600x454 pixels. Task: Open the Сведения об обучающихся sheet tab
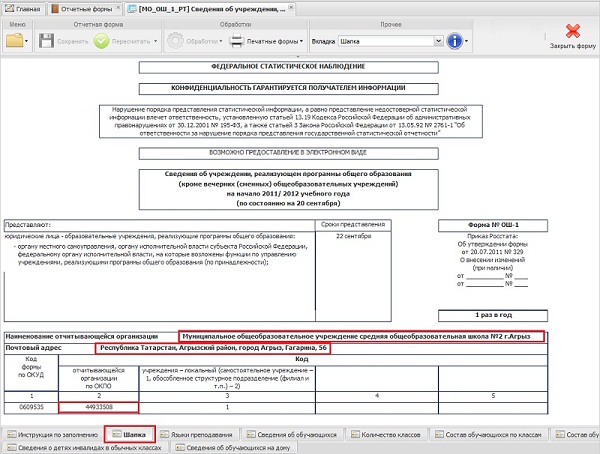292,434
